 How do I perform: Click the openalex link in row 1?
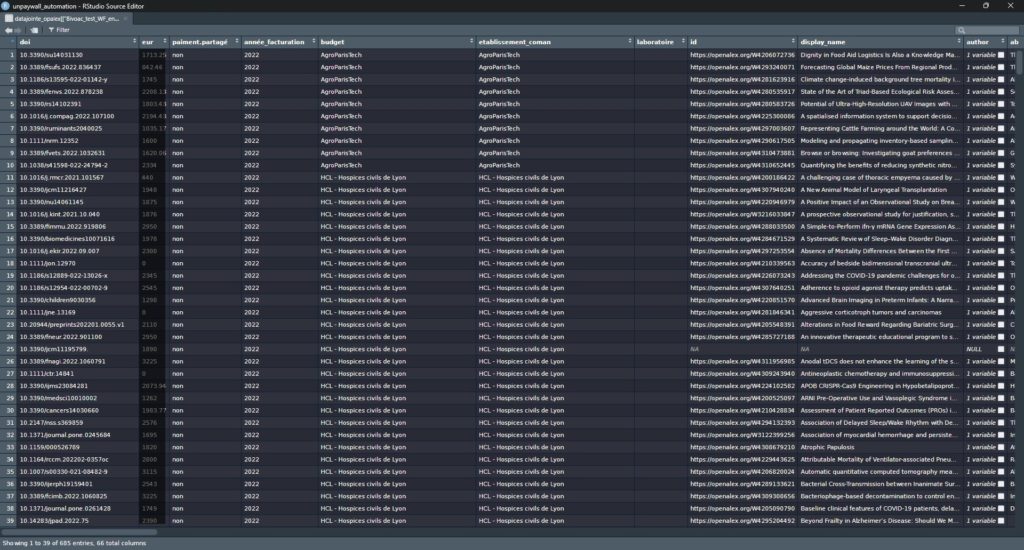click(741, 54)
